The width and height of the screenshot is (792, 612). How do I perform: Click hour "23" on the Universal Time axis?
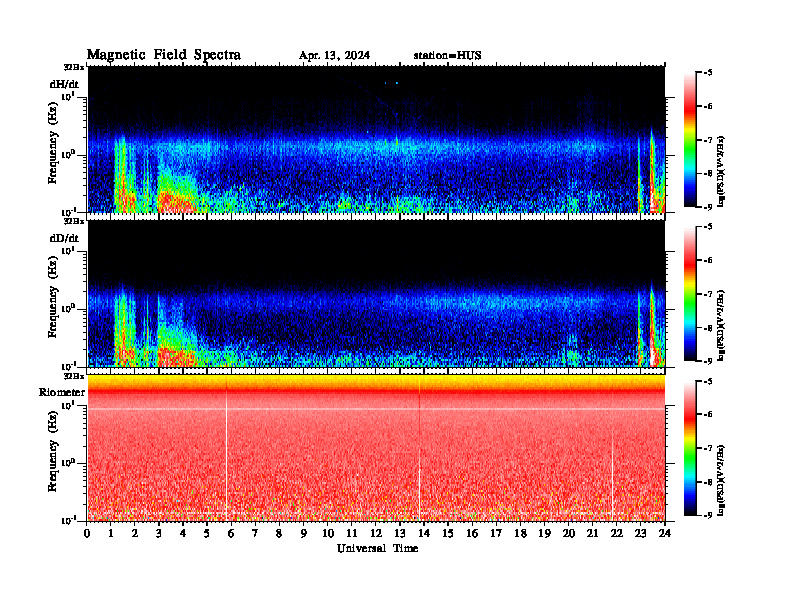tap(640, 533)
